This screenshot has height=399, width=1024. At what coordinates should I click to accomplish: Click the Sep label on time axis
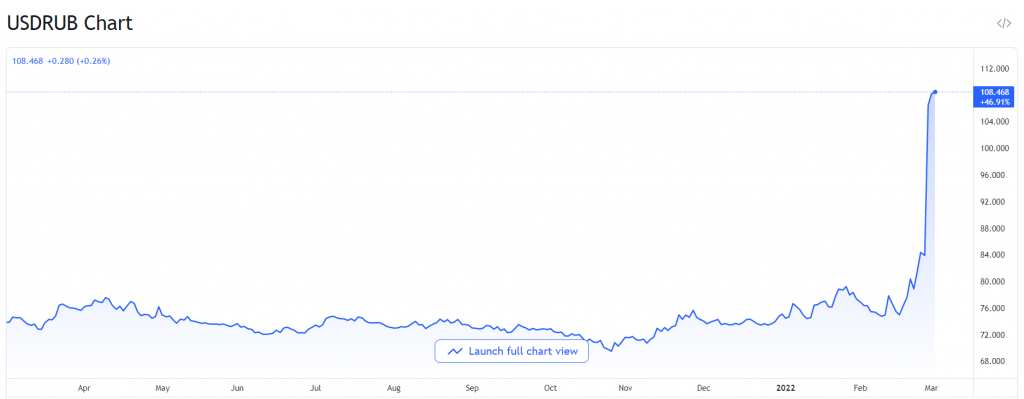(x=472, y=388)
